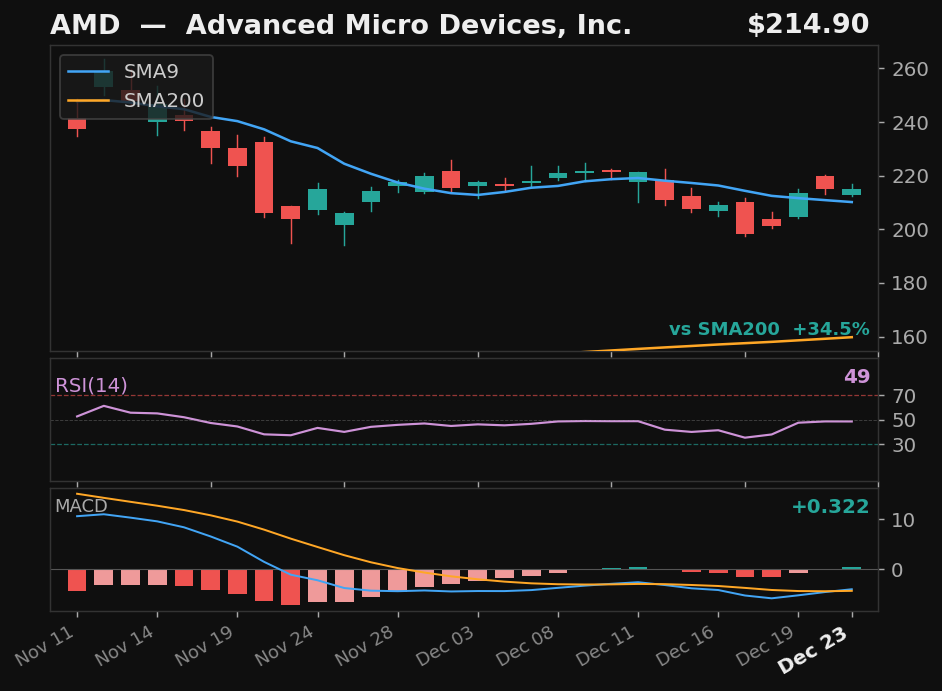Click the 180 price axis label

point(910,284)
